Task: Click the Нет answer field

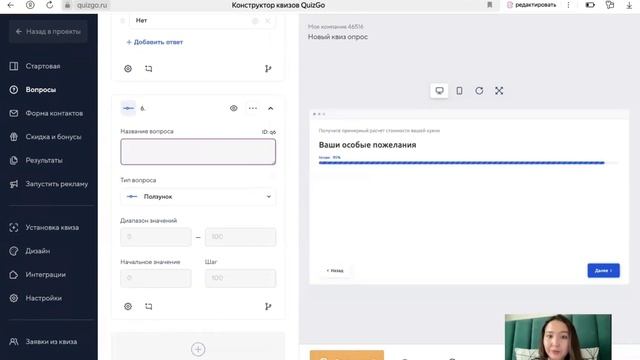Action: point(202,20)
